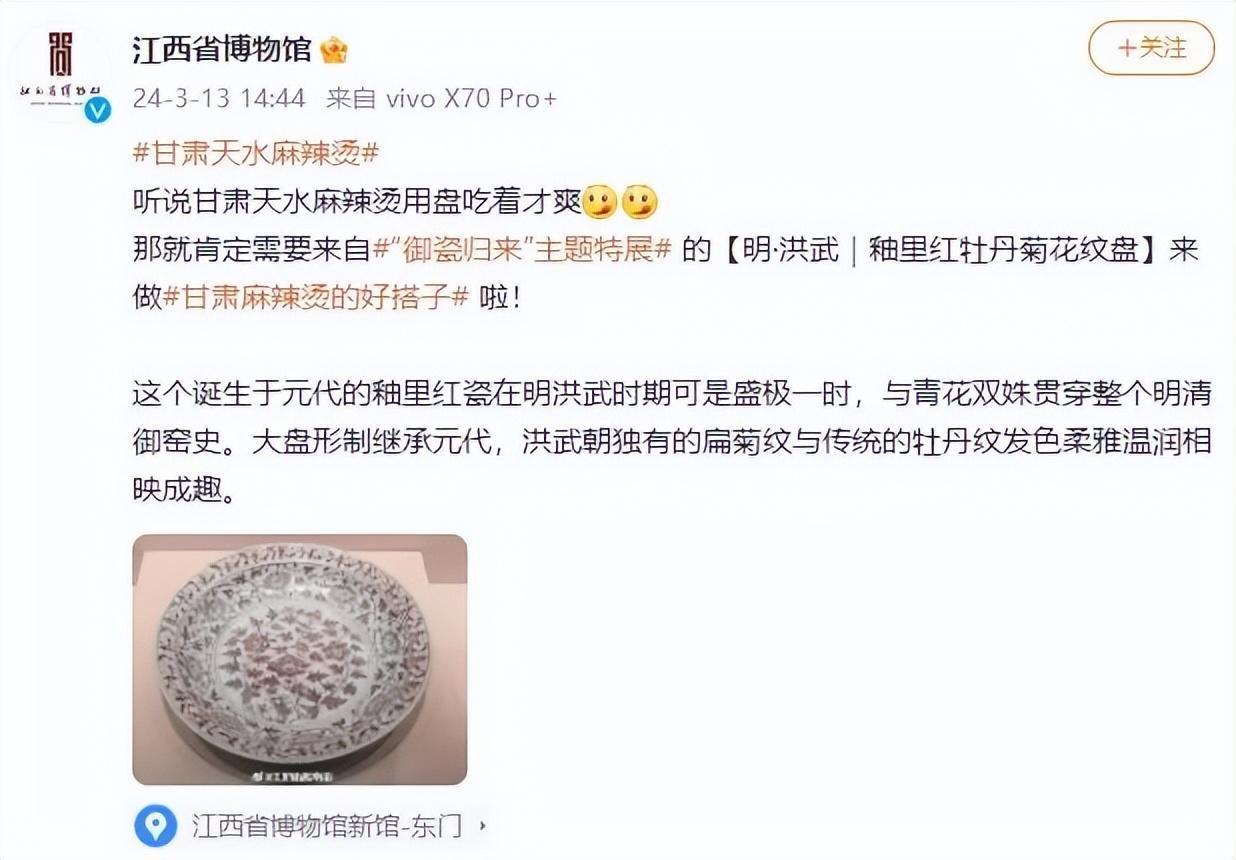
Task: Follow the account with +关注 button
Action: pyautogui.click(x=1151, y=47)
